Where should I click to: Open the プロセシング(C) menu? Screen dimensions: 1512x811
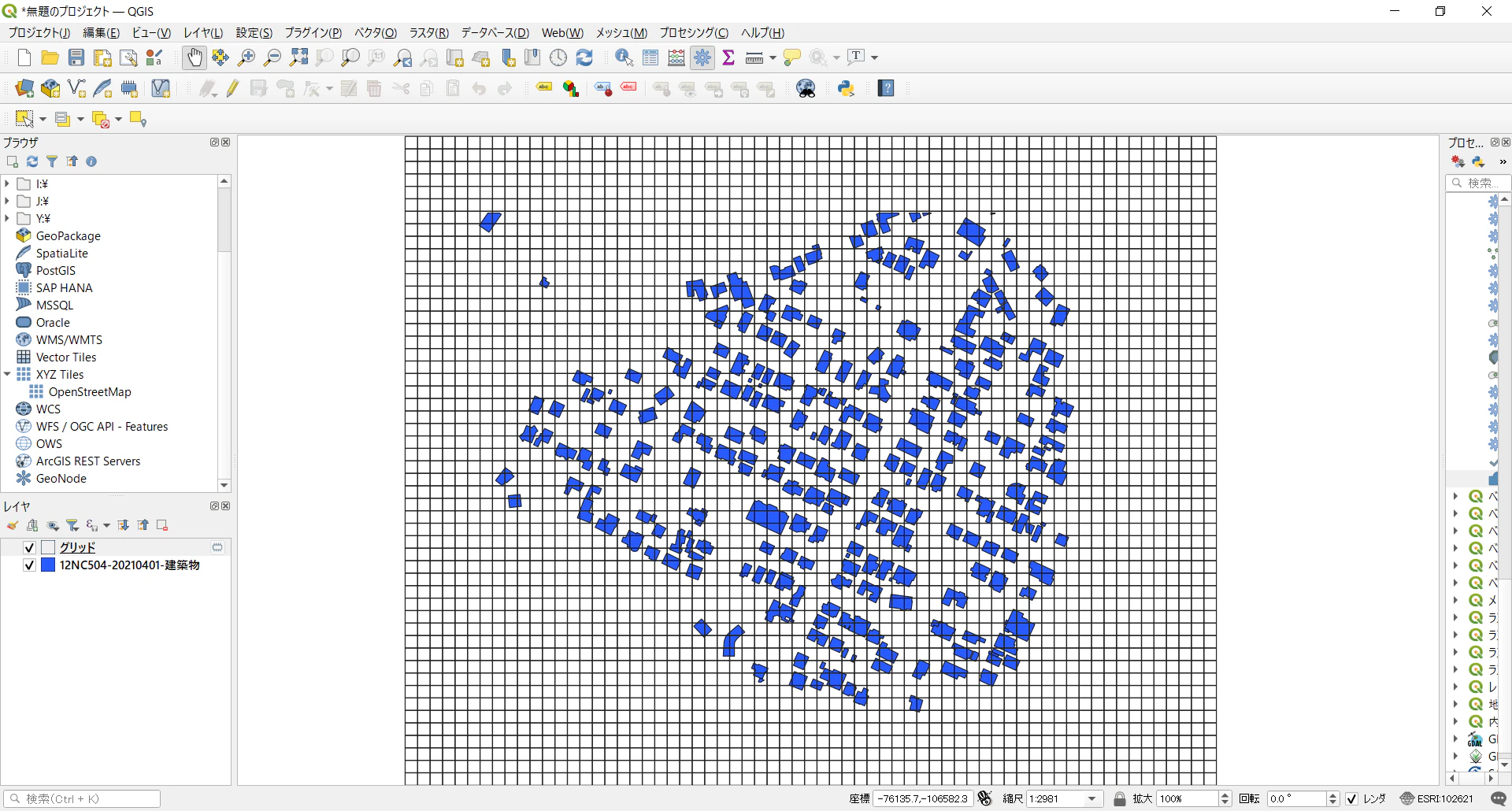coord(694,33)
